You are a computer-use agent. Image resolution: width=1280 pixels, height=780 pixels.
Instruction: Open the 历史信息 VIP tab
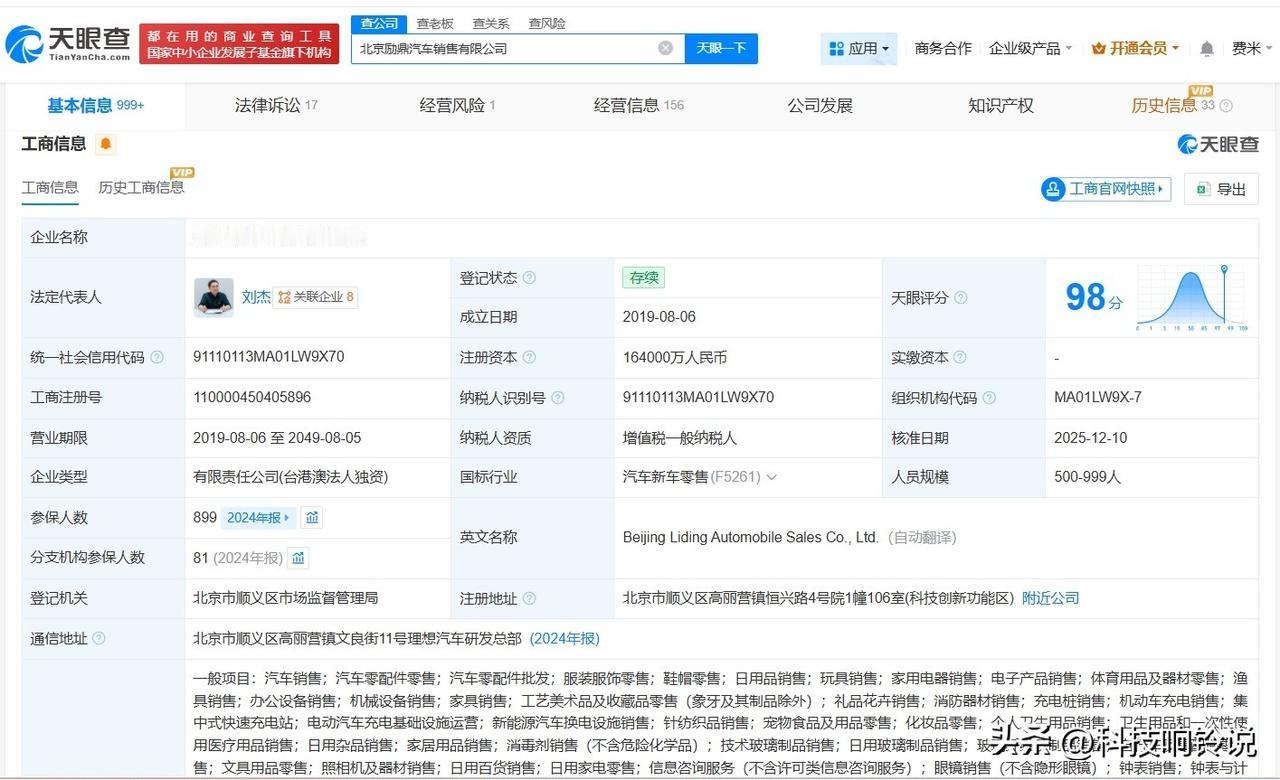(1172, 105)
